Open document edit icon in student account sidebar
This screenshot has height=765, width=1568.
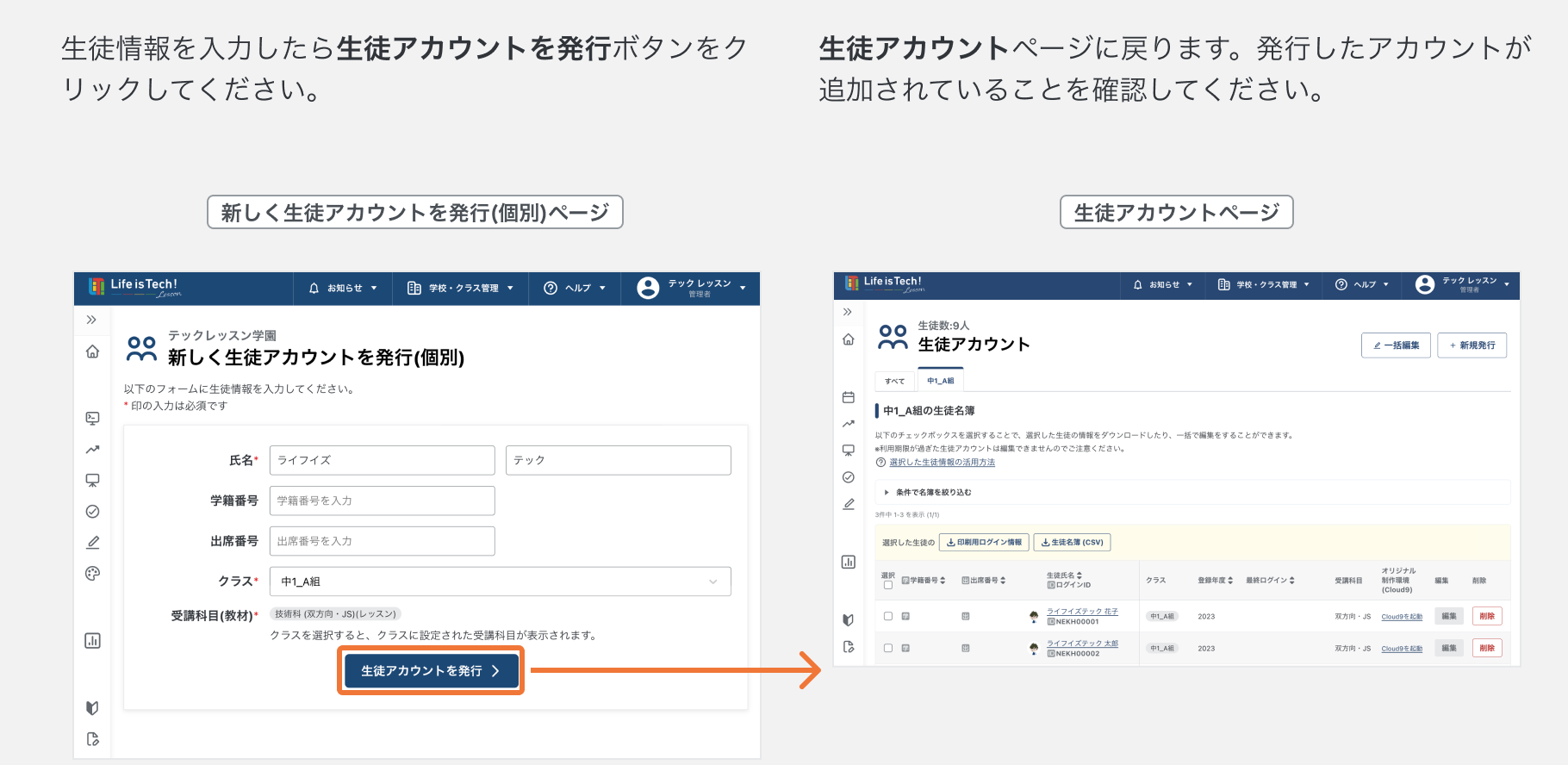coord(848,647)
